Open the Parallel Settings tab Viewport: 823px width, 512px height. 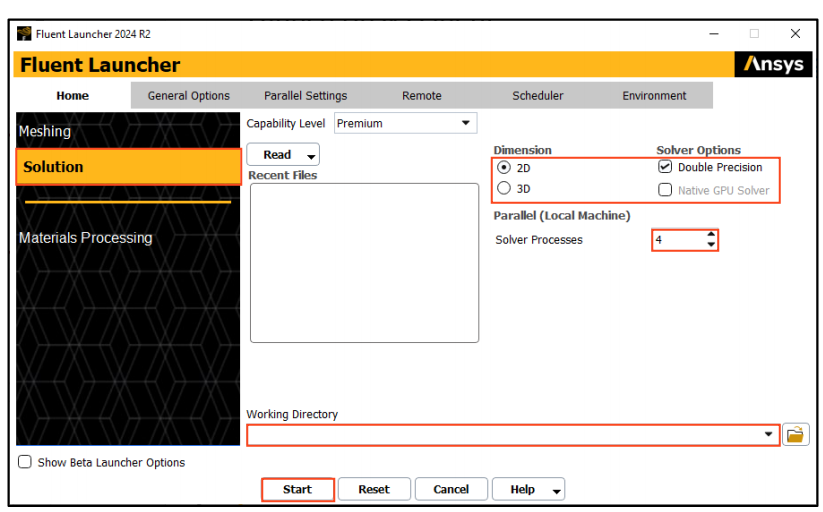(305, 96)
